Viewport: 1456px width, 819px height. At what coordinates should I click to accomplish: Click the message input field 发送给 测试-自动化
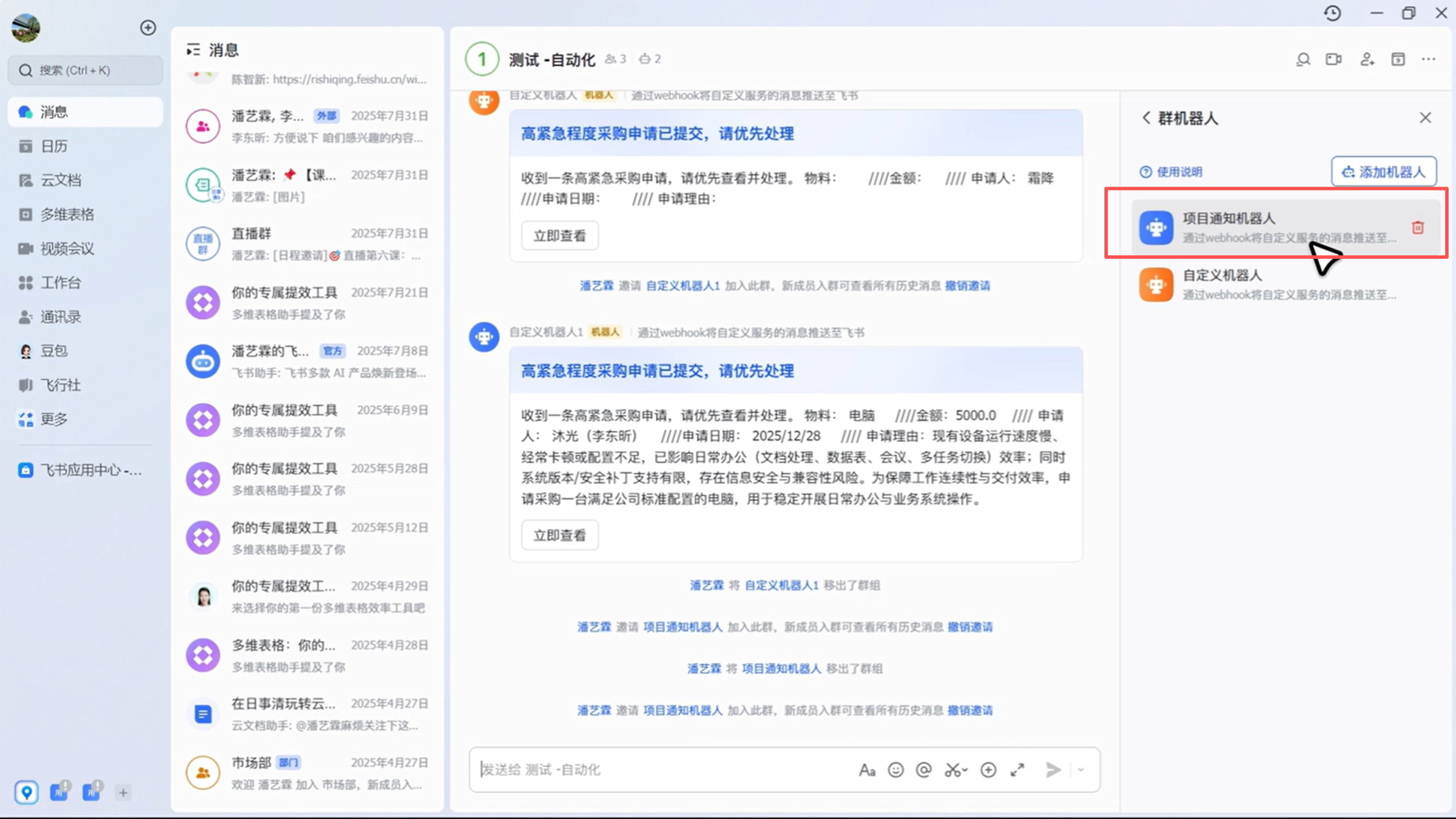[660, 770]
